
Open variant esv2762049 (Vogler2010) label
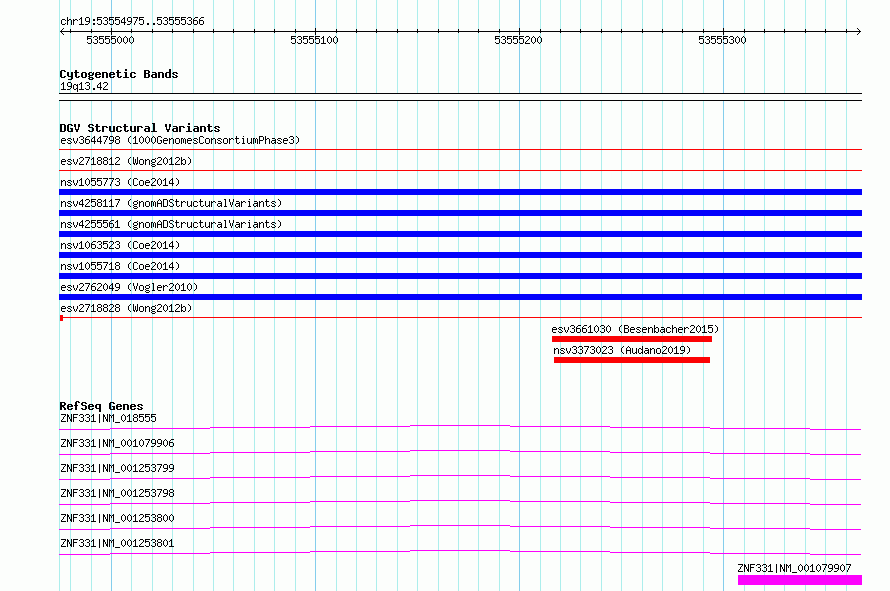pyautogui.click(x=129, y=287)
